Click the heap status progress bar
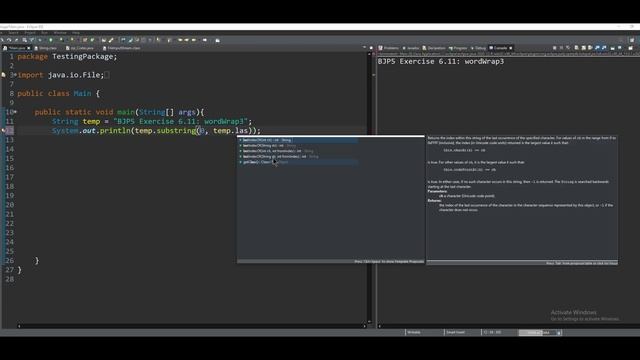Viewport: 640px width, 360px height. (x=537, y=332)
